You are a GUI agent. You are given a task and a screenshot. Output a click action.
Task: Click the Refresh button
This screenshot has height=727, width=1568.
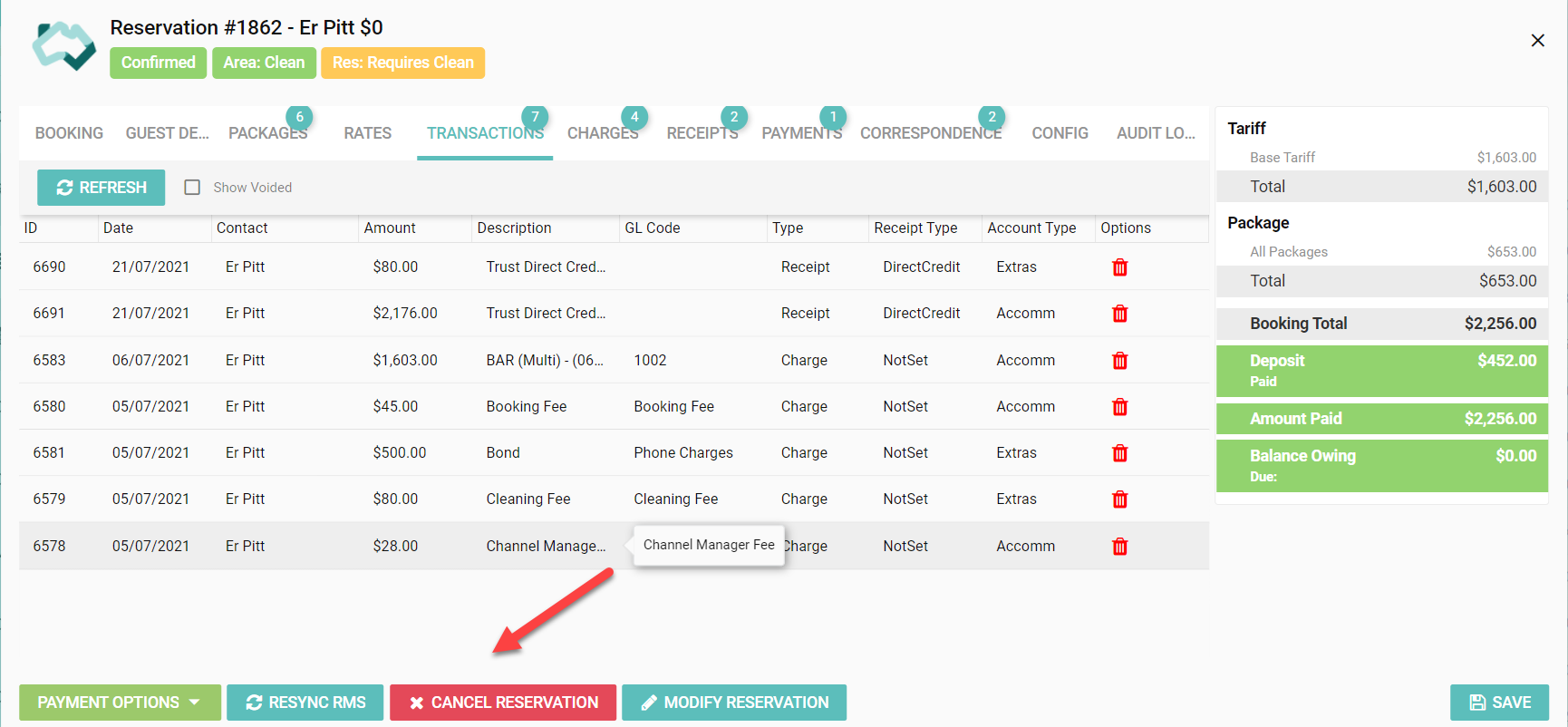[102, 188]
